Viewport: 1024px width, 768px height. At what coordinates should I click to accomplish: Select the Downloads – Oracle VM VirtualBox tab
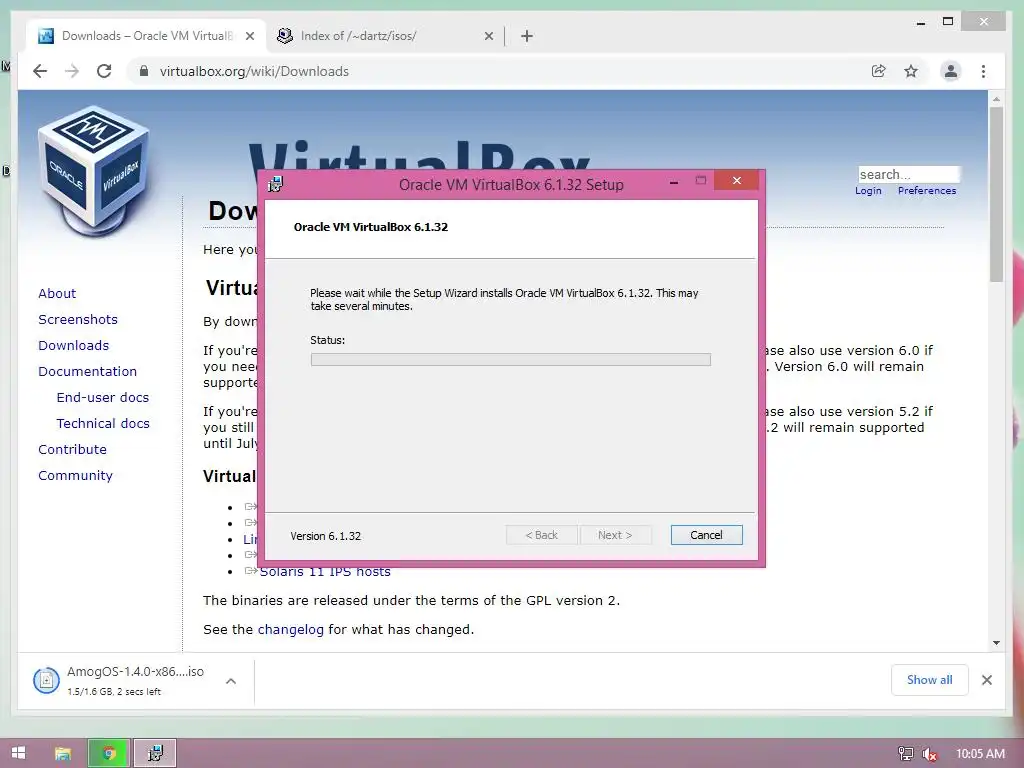(x=146, y=36)
